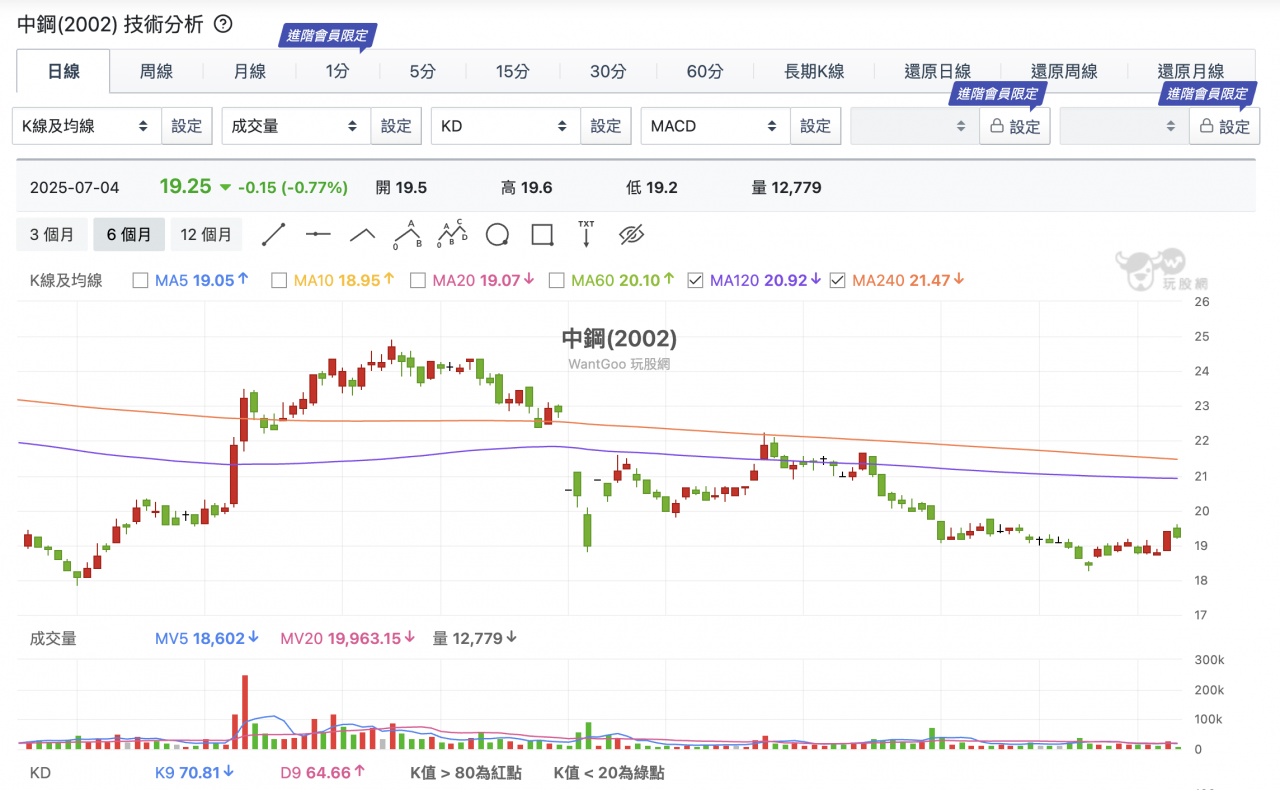Select the 0ABCD wave pattern tool

pyautogui.click(x=452, y=235)
